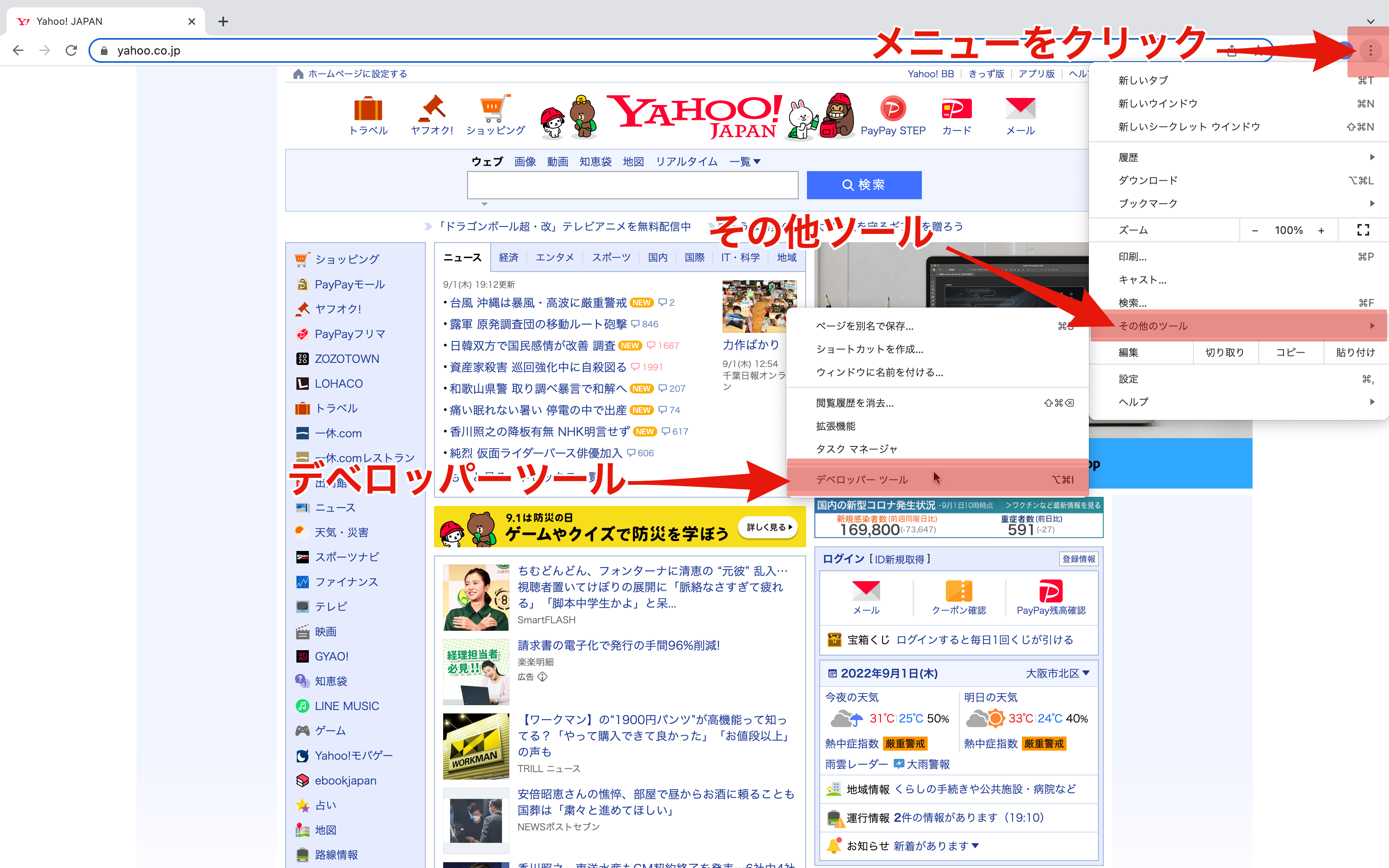Click 詳しく見る on disaster prevention banner

768,527
